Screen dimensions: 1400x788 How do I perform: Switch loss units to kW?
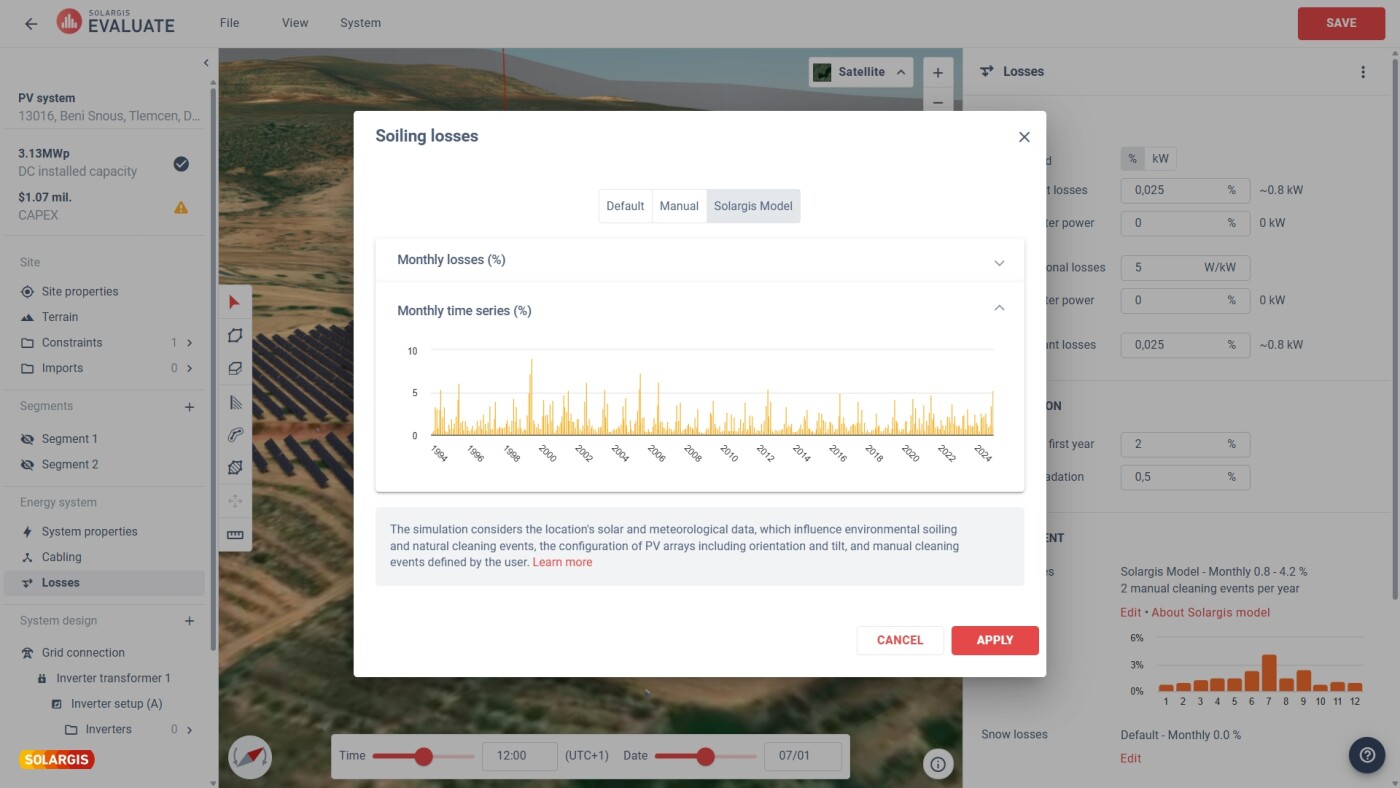[x=1160, y=159]
